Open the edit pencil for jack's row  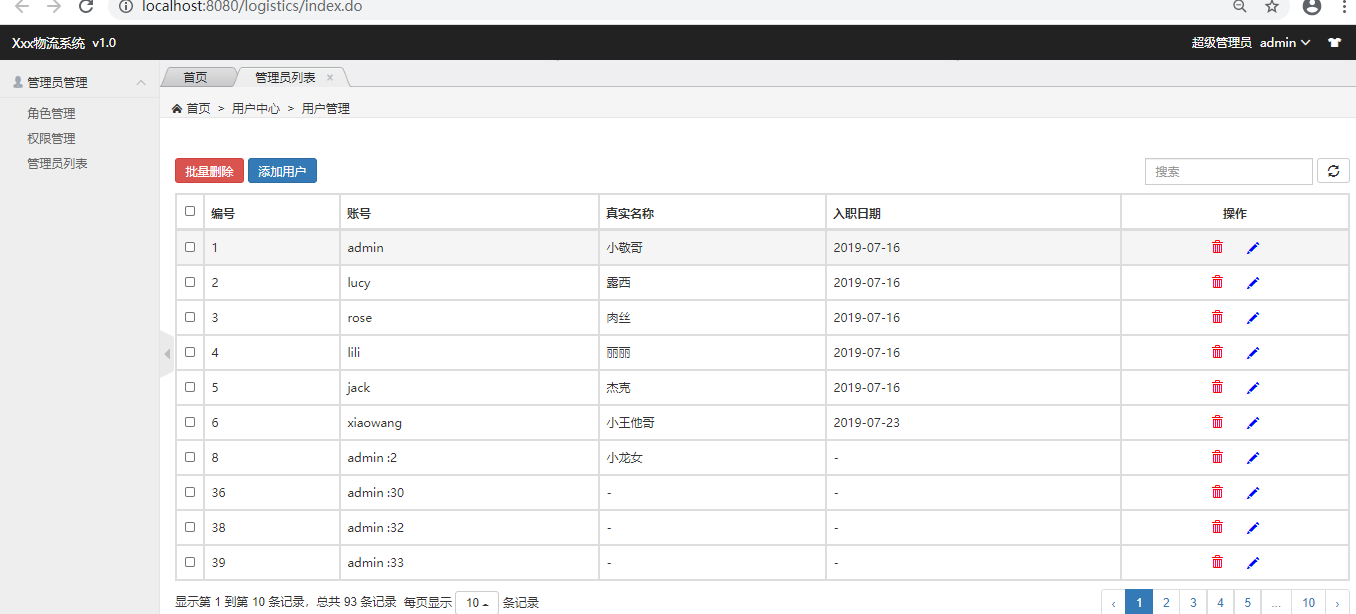(1253, 387)
